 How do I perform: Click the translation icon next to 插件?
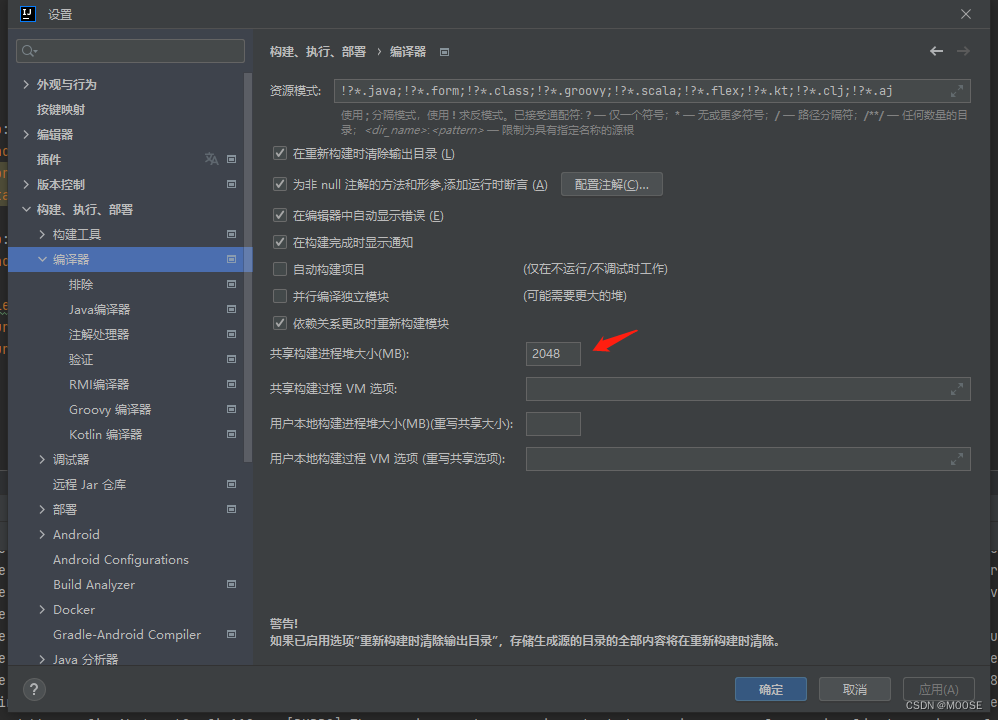(x=210, y=159)
